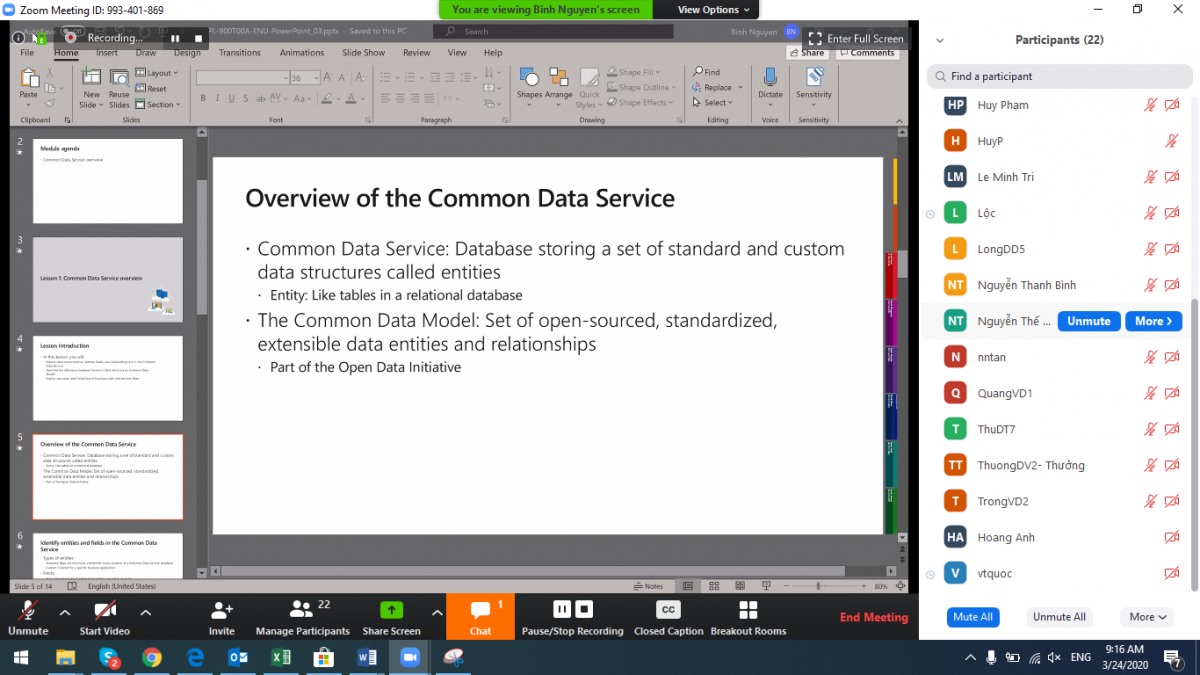The width and height of the screenshot is (1200, 675).
Task: Click the Arrange icon in Drawing group
Action: coord(559,77)
